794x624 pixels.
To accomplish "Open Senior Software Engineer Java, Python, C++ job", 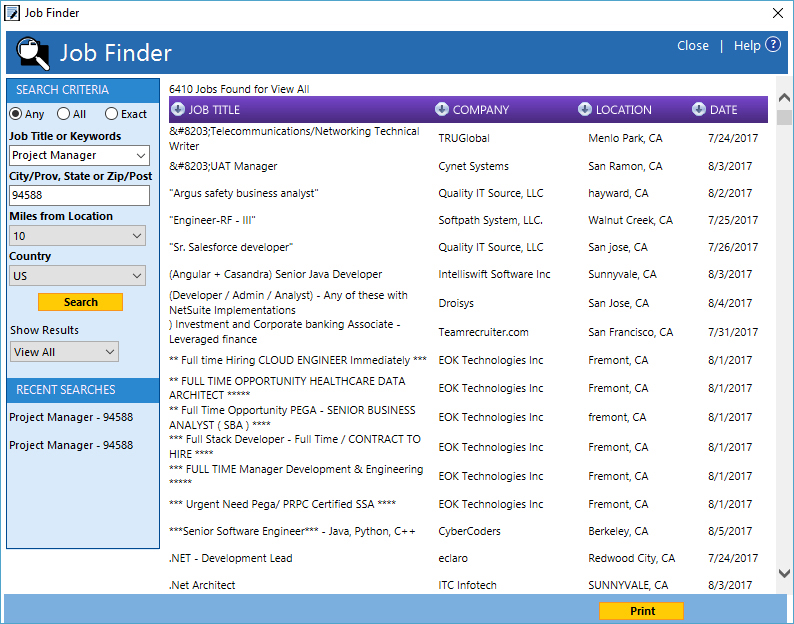I will coord(292,531).
